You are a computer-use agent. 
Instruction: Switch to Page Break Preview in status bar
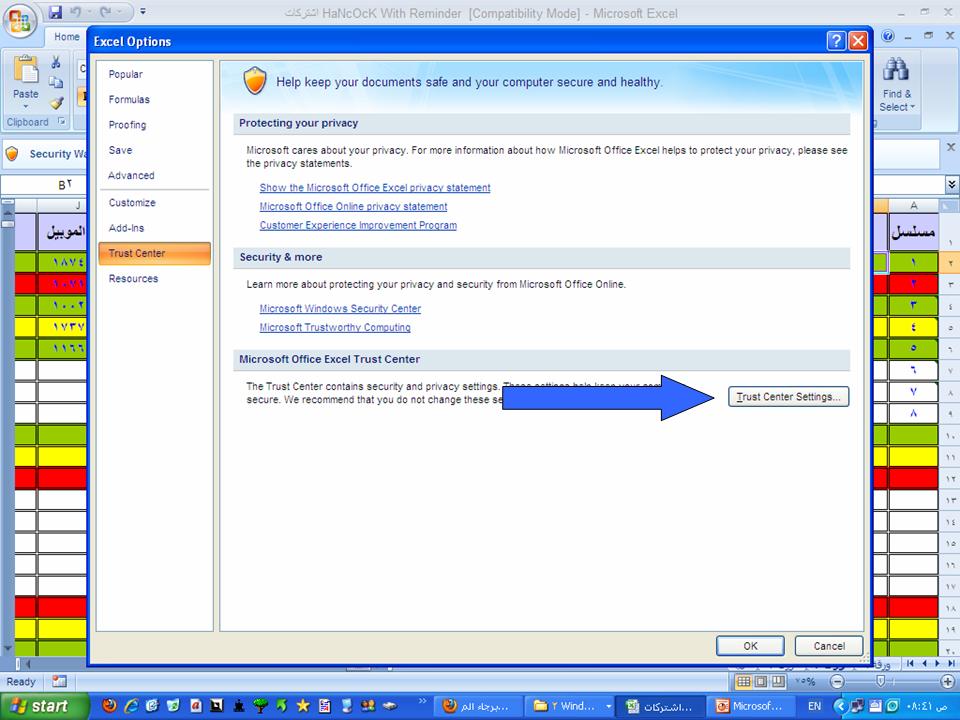point(778,681)
